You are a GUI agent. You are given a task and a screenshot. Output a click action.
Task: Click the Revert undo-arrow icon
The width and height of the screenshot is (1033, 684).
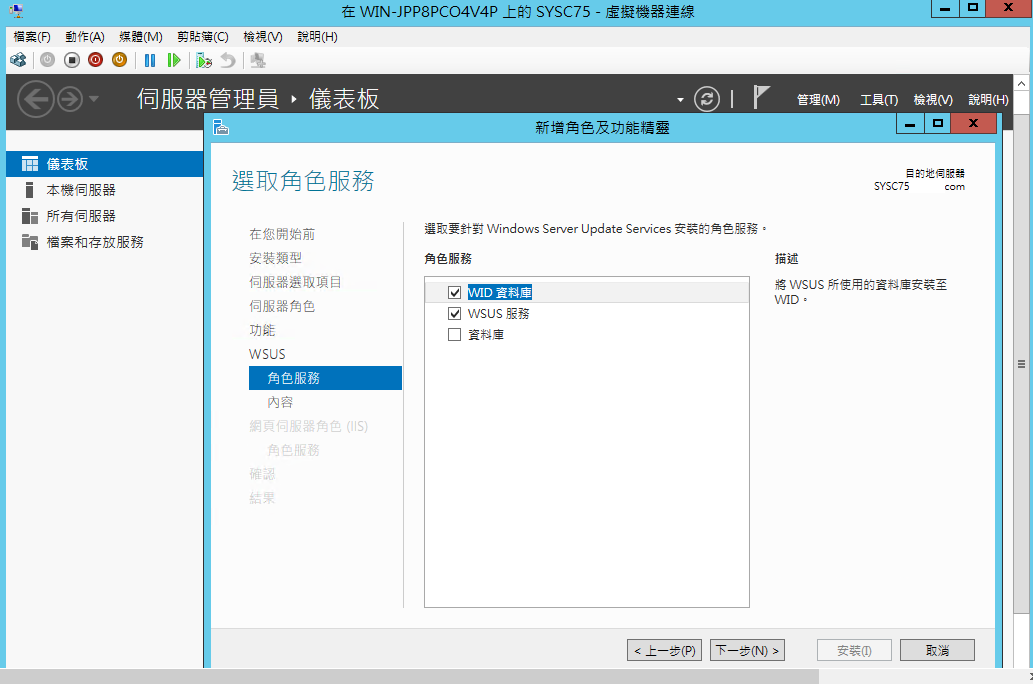[x=228, y=61]
